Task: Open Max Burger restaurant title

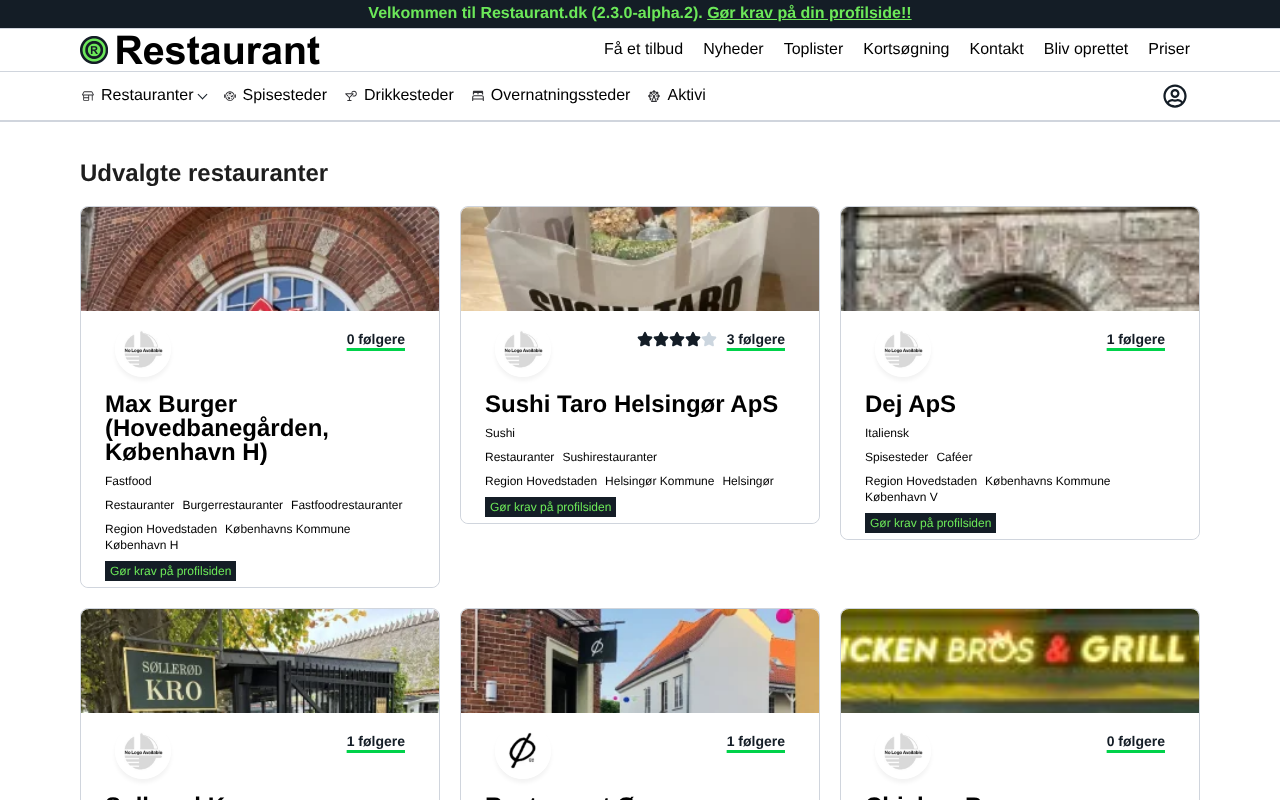Action: pyautogui.click(x=217, y=428)
